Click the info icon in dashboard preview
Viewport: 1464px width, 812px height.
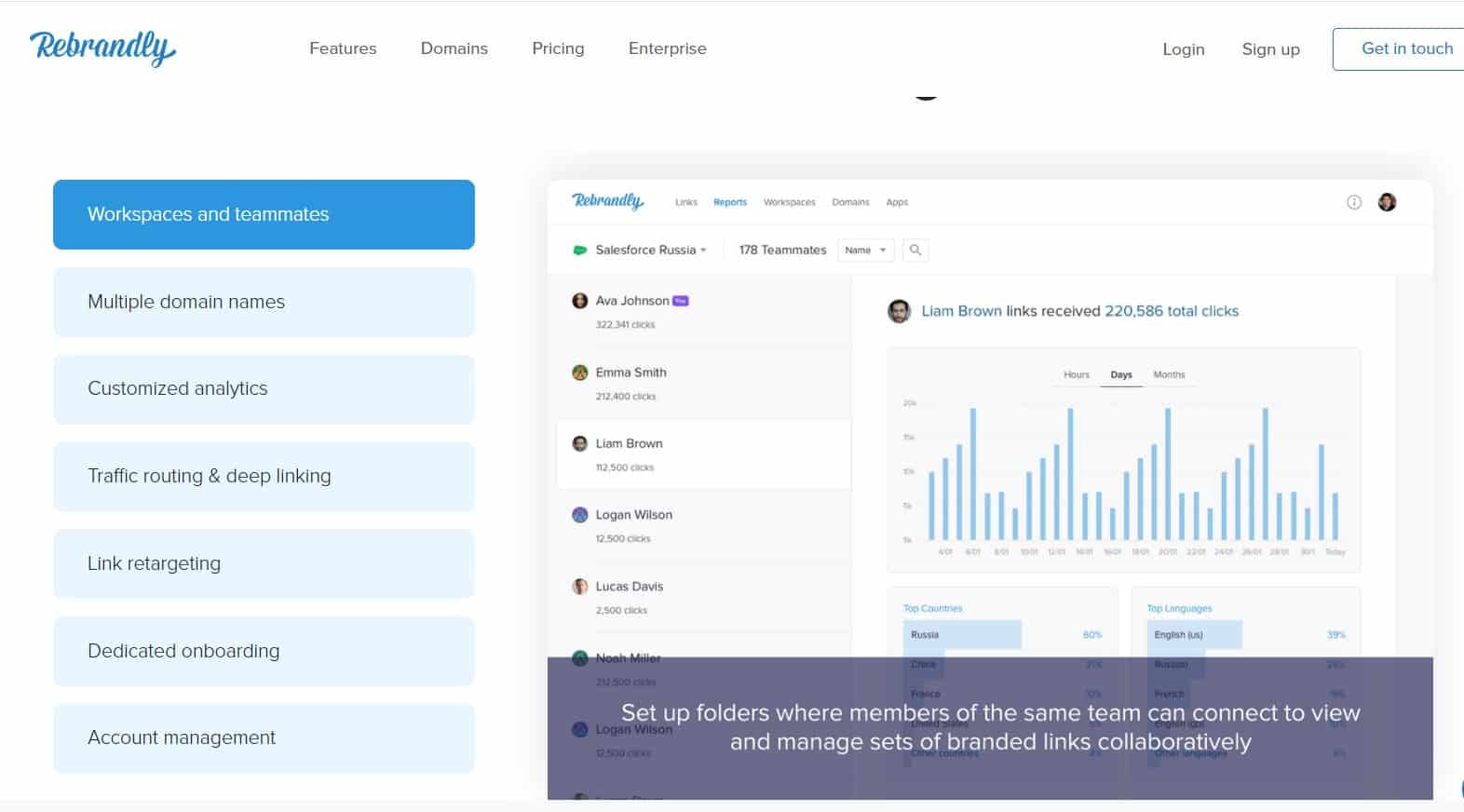pyautogui.click(x=1354, y=202)
